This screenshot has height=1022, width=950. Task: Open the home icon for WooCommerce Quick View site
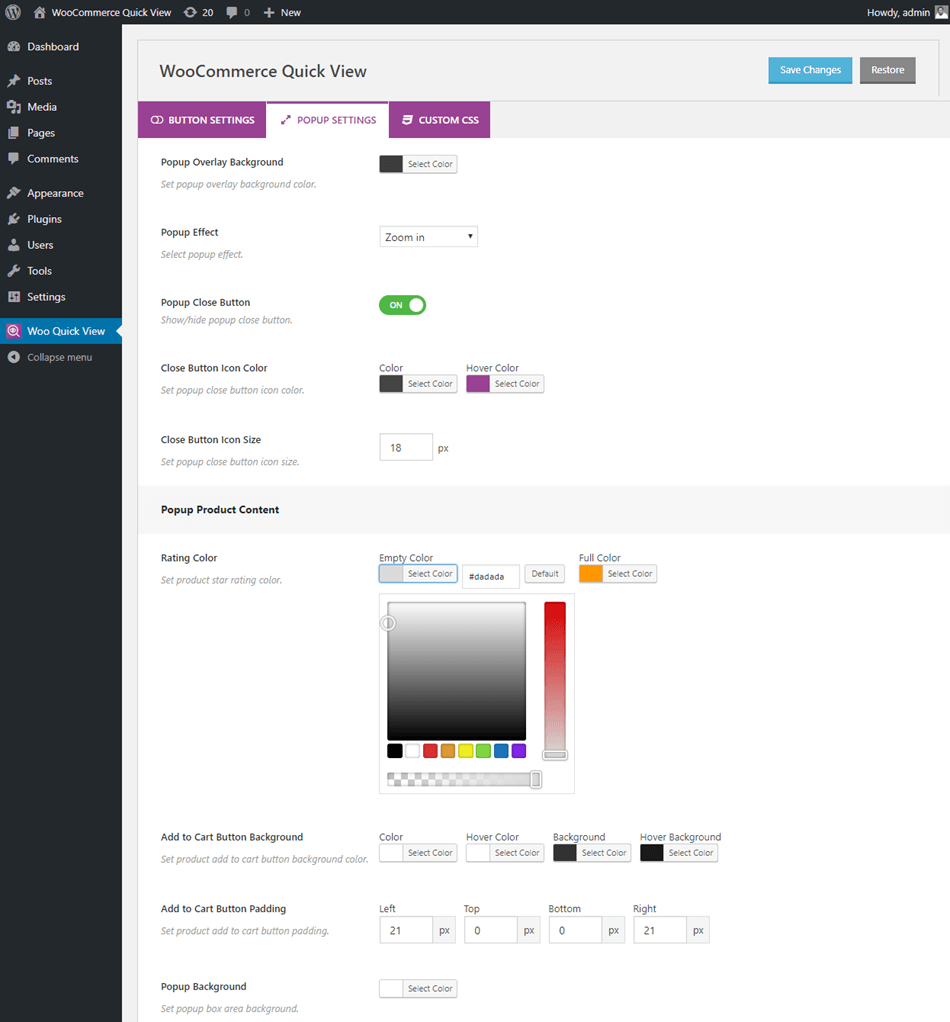tap(40, 12)
